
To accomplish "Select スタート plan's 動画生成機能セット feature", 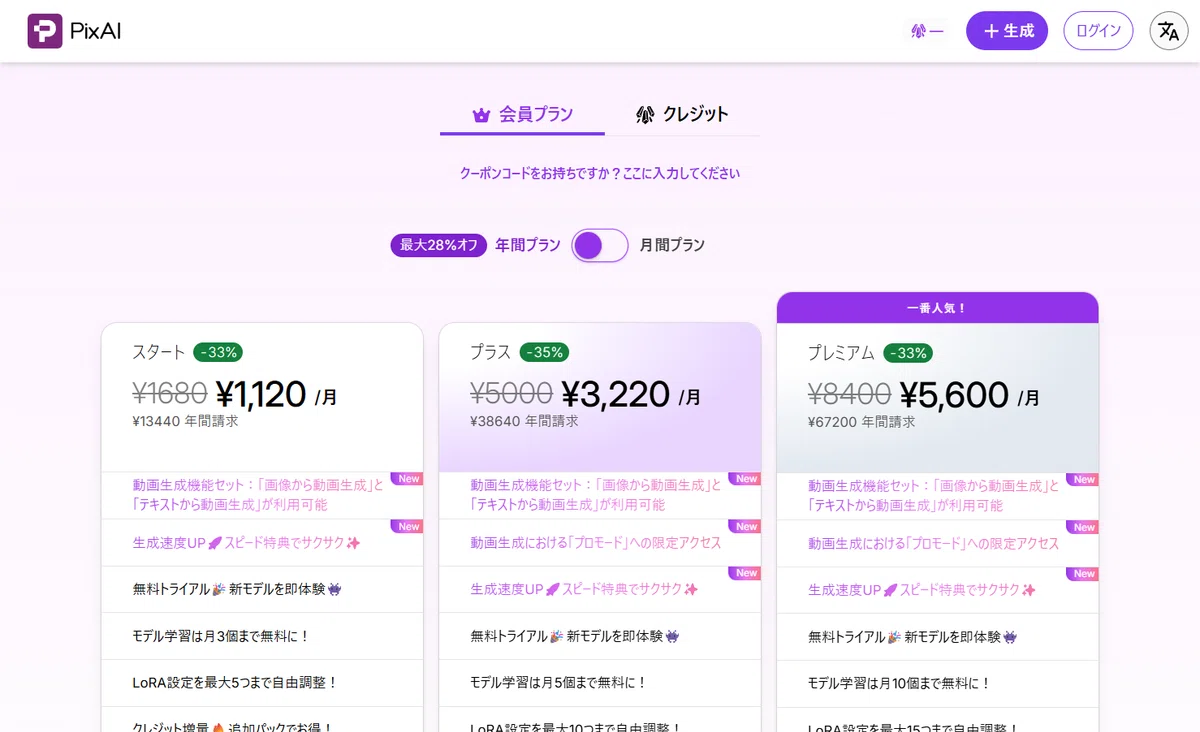I will (262, 495).
